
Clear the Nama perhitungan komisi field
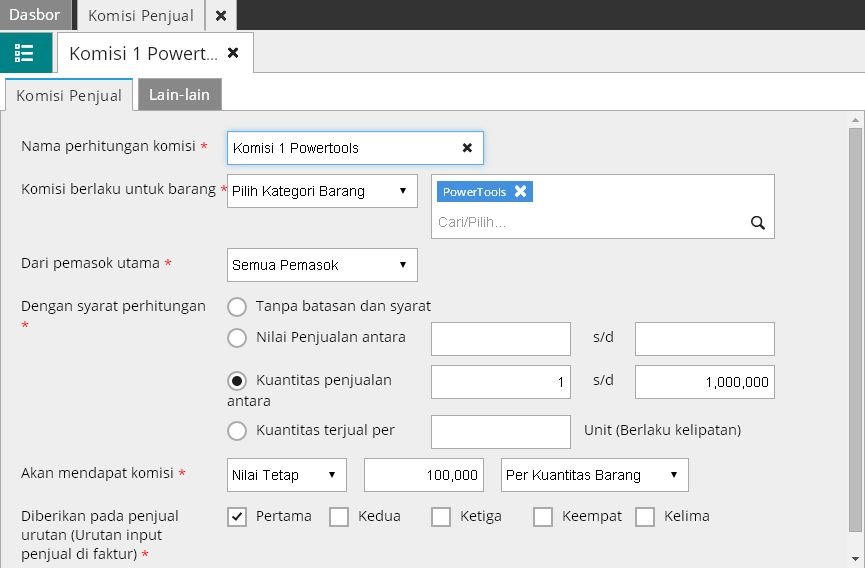[x=467, y=148]
